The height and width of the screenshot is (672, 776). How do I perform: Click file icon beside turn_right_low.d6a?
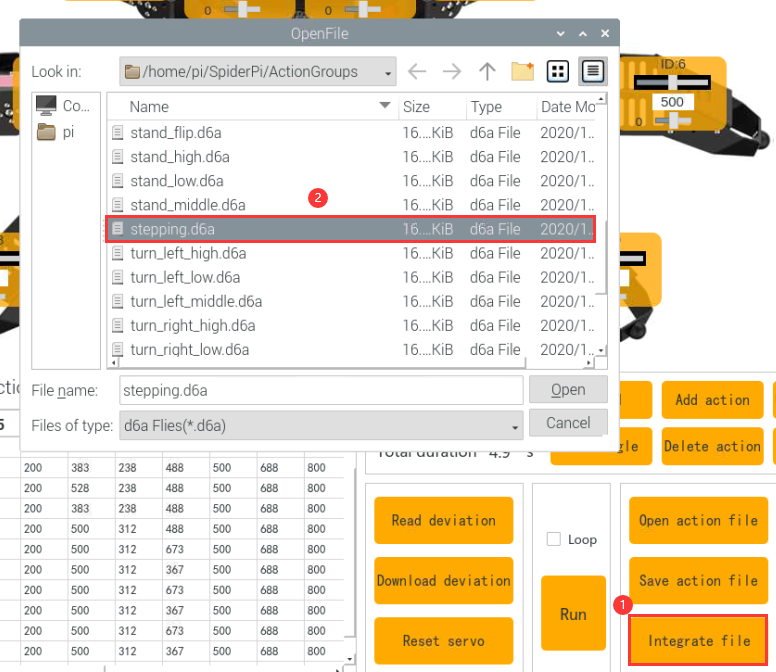(x=117, y=349)
